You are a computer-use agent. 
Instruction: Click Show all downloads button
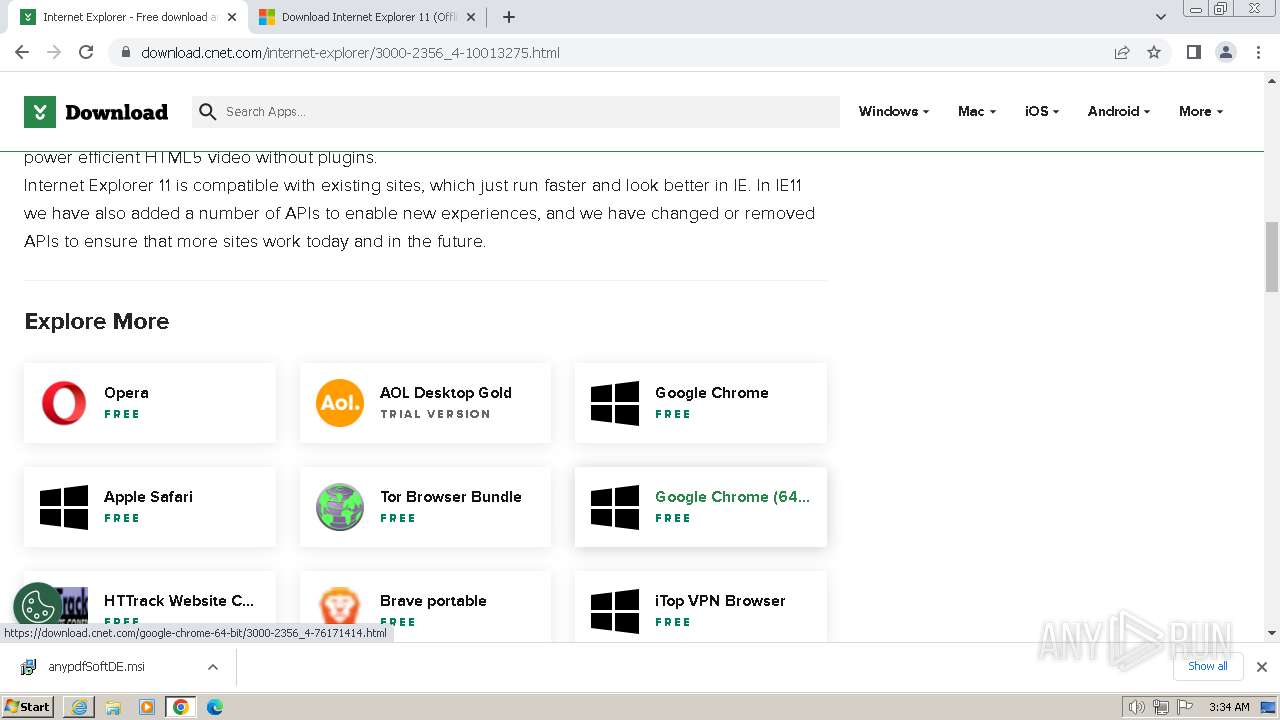tap(1207, 666)
